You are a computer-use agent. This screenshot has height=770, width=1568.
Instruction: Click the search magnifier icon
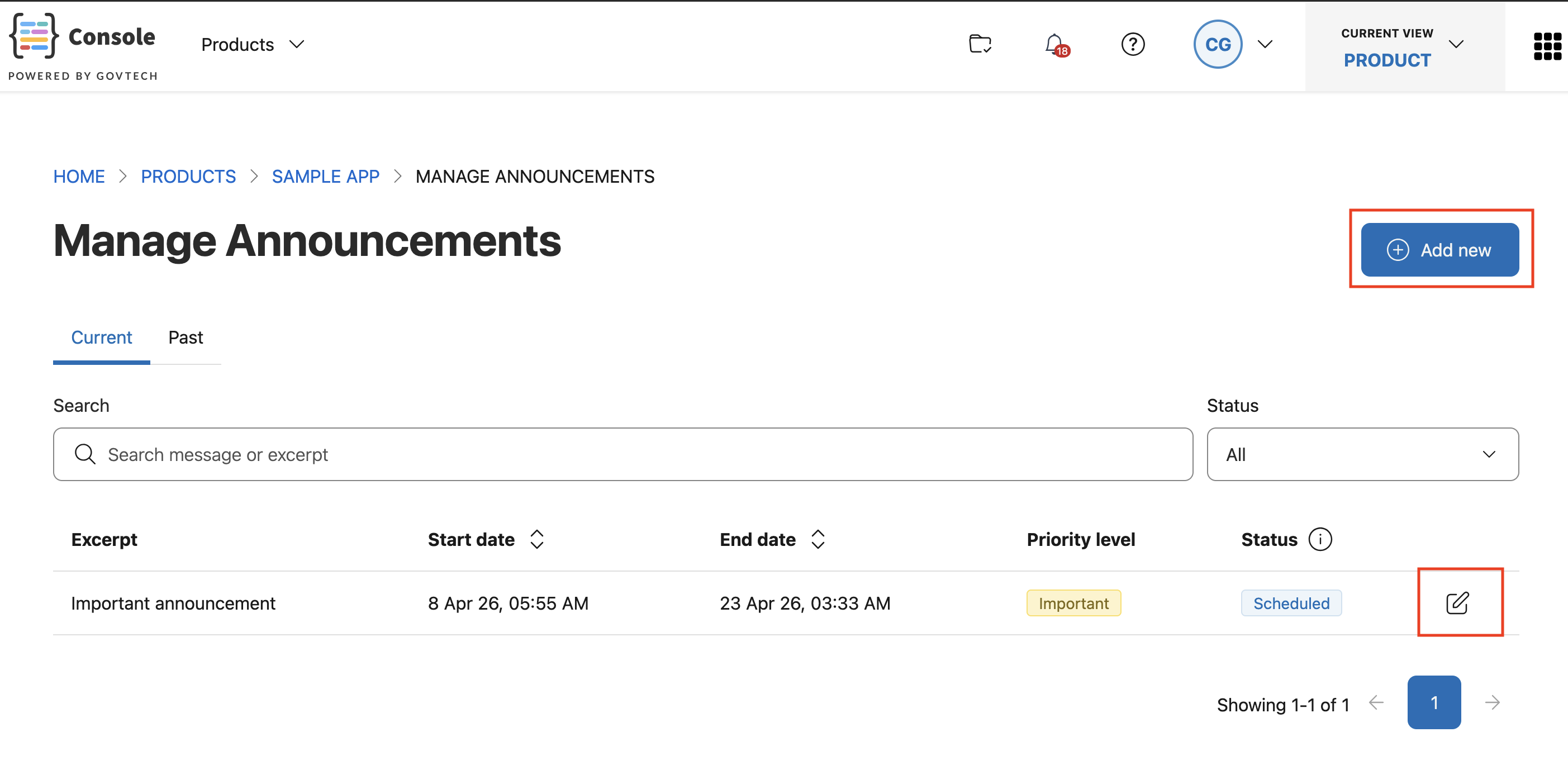coord(84,454)
